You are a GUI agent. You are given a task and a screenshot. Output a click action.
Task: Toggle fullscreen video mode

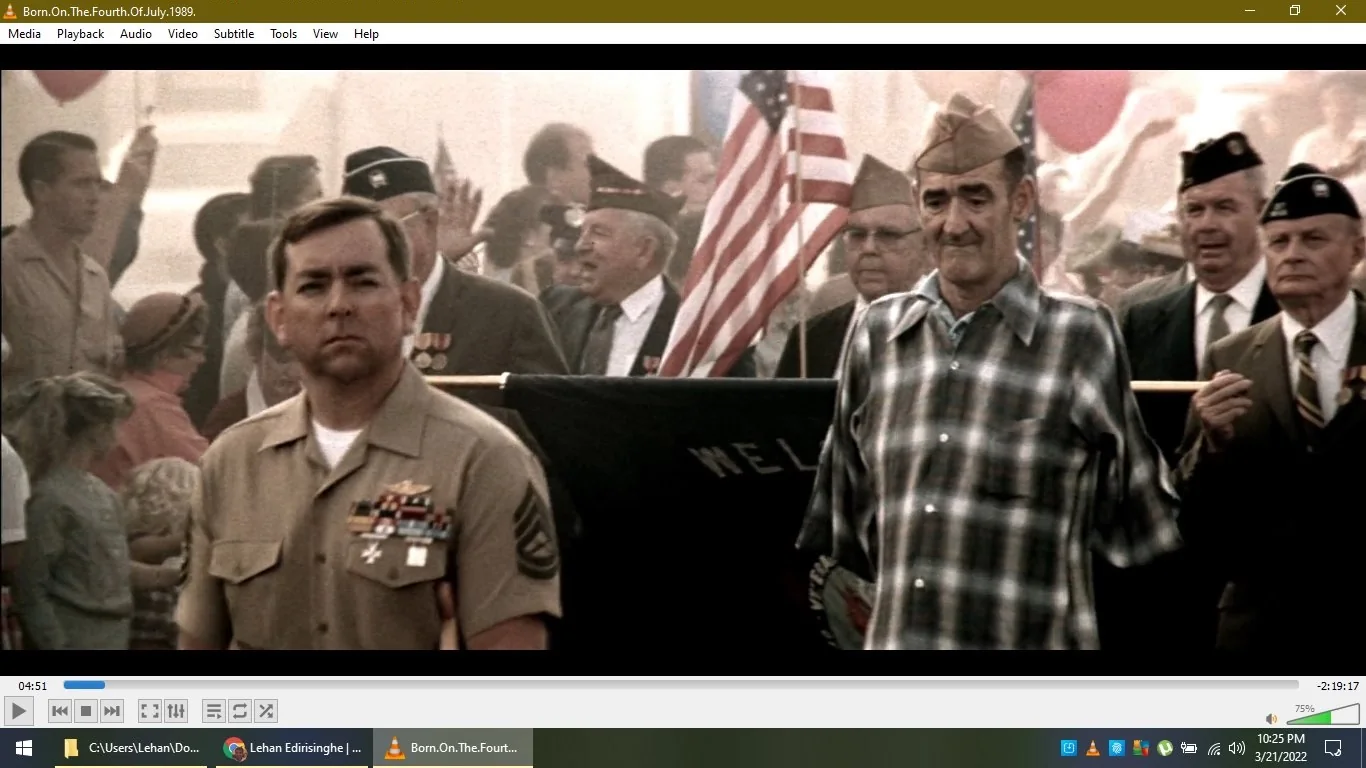pos(149,711)
